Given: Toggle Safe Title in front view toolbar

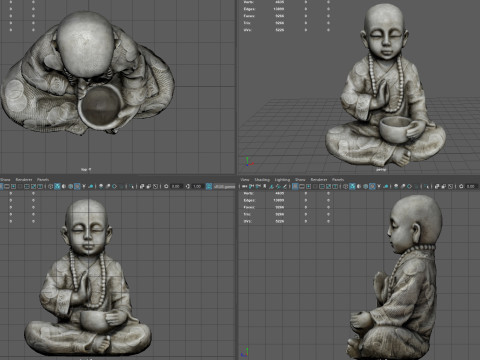Looking at the screenshot, I should pyautogui.click(x=40, y=186).
